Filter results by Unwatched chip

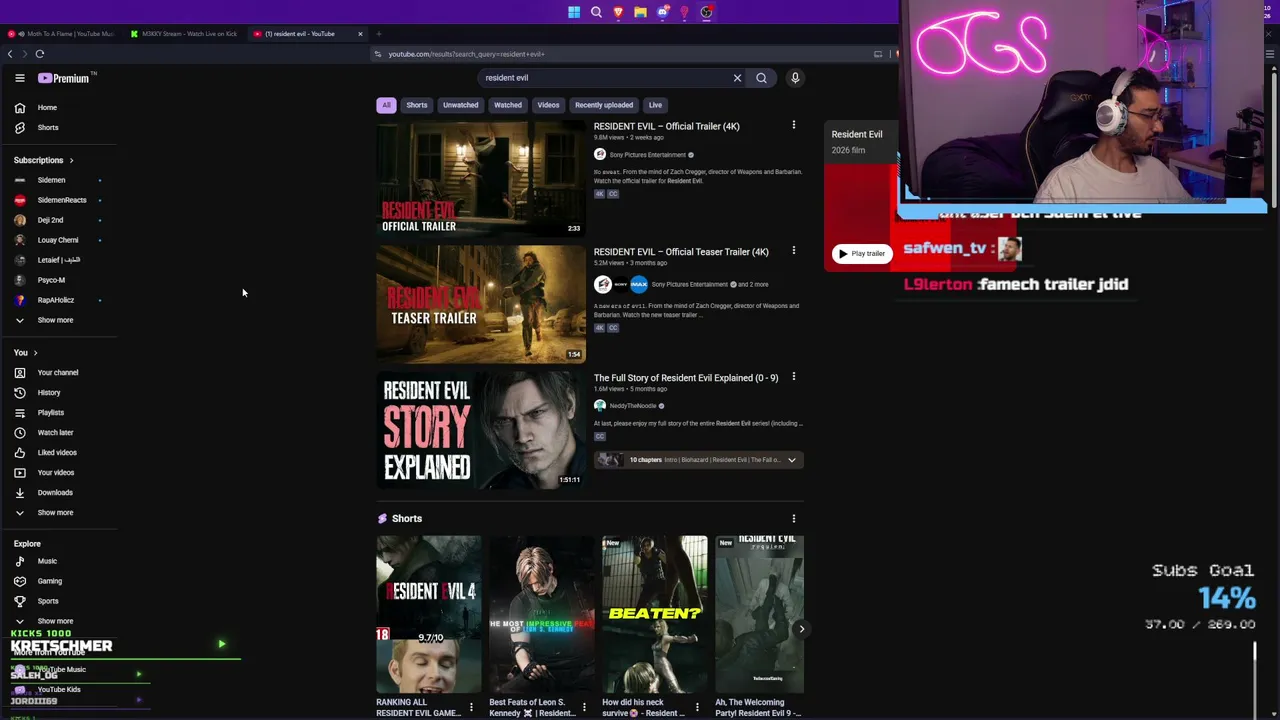[461, 105]
